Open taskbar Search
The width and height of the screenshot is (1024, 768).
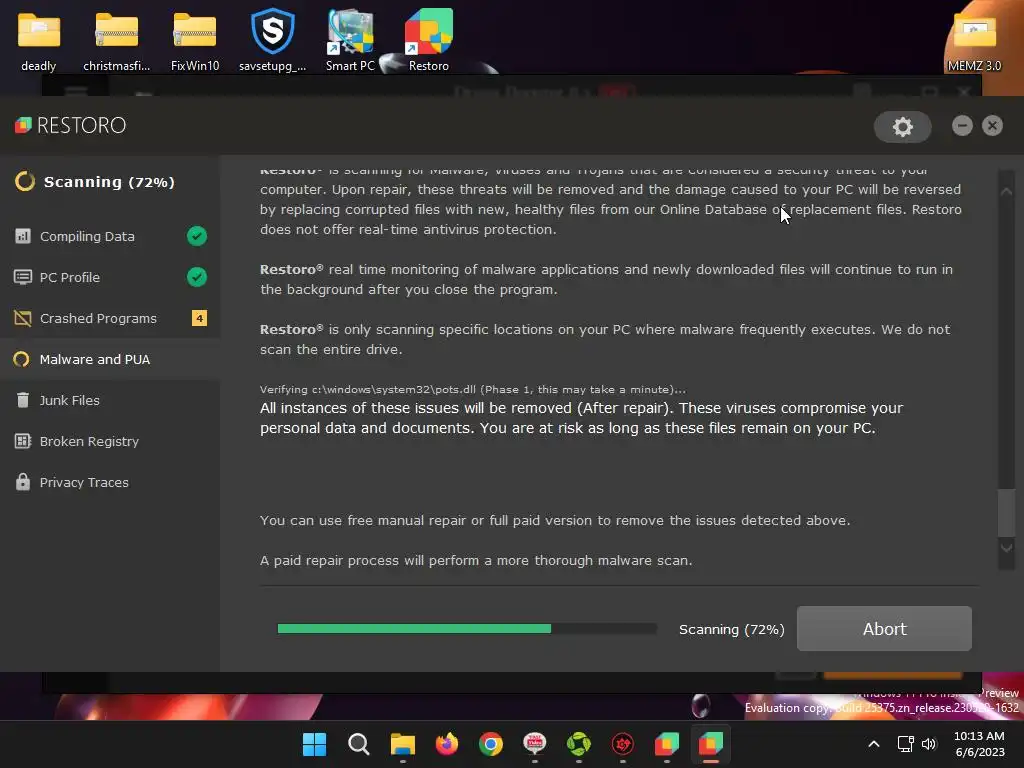pos(359,744)
